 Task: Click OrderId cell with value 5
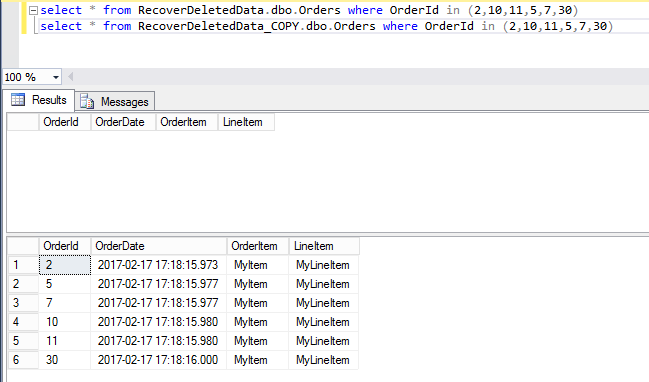[x=65, y=284]
